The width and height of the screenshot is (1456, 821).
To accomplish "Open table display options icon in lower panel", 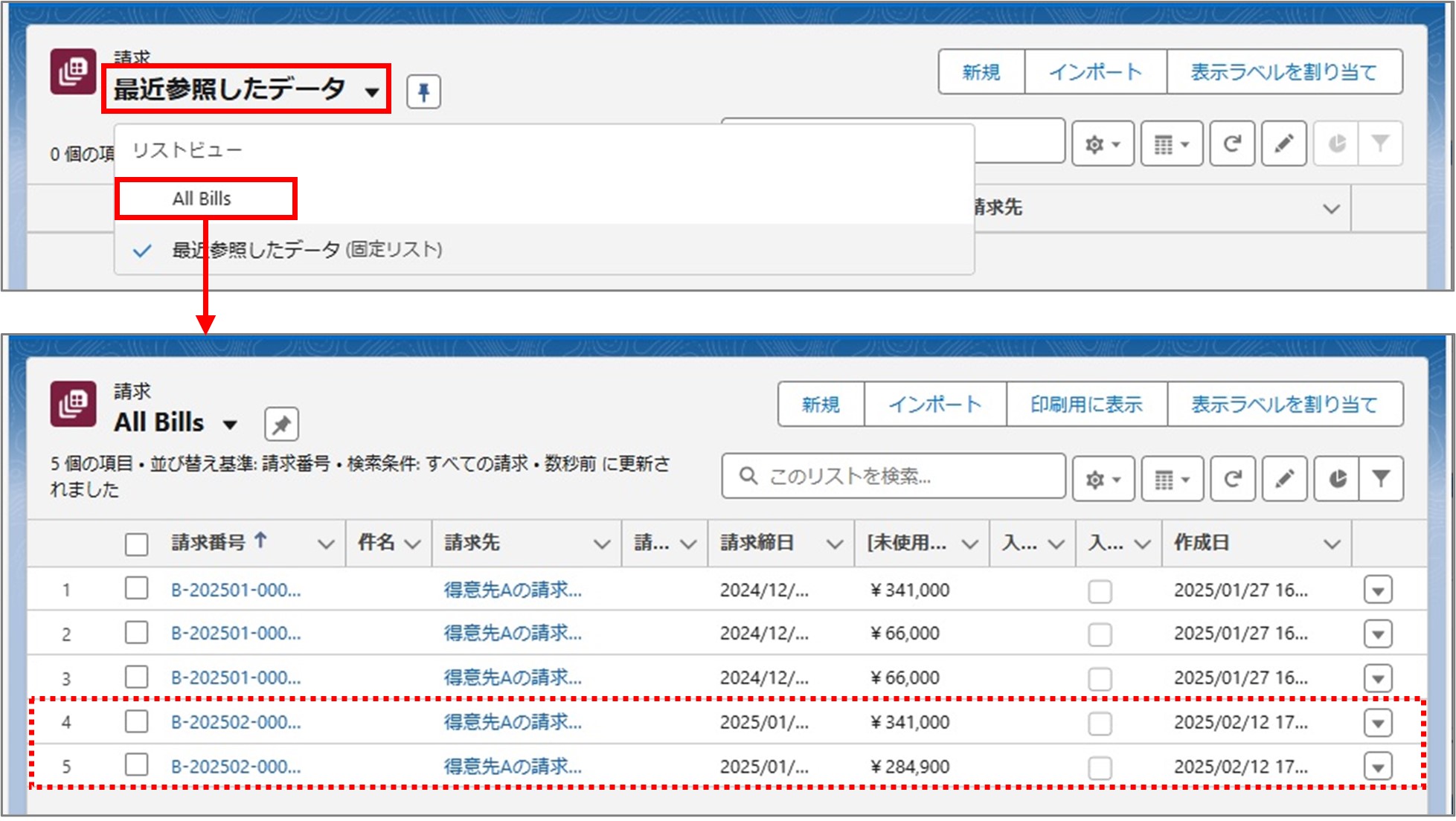I will coord(1171,480).
